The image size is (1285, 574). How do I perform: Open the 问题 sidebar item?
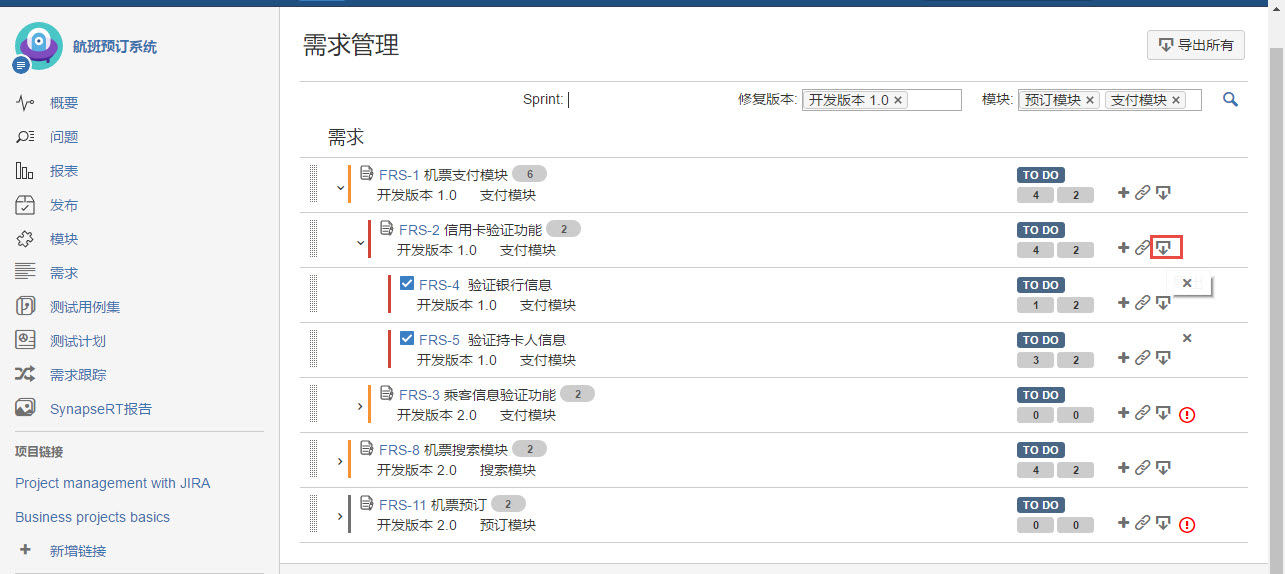pos(64,137)
